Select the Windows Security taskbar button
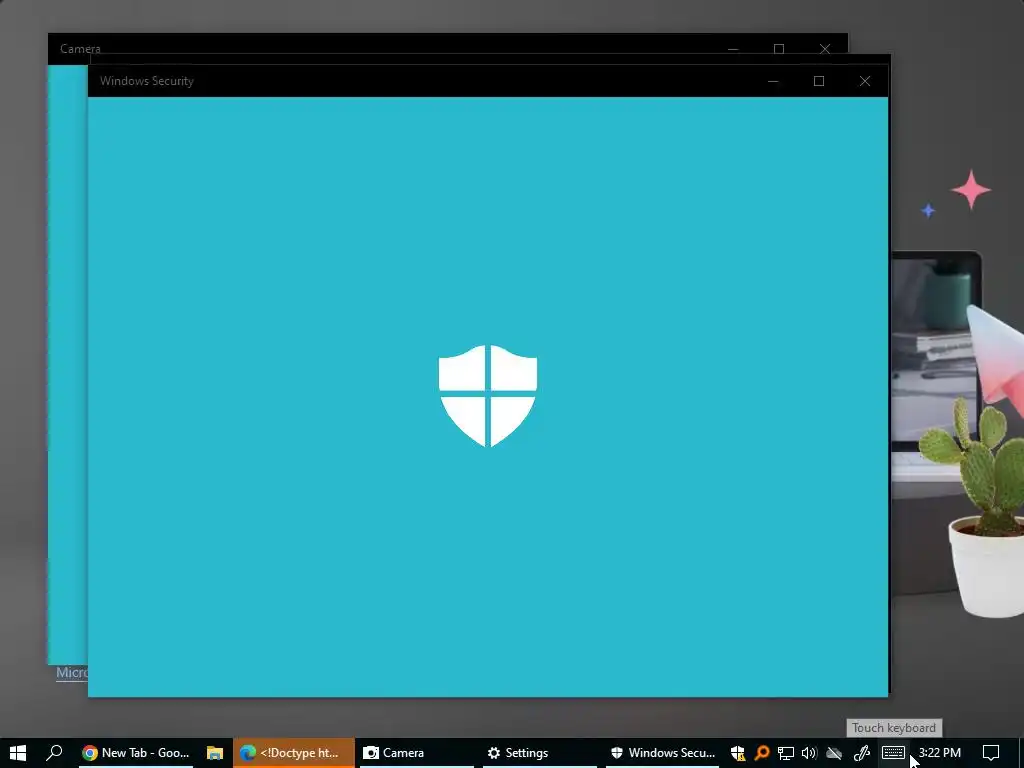This screenshot has height=768, width=1024. 662,753
